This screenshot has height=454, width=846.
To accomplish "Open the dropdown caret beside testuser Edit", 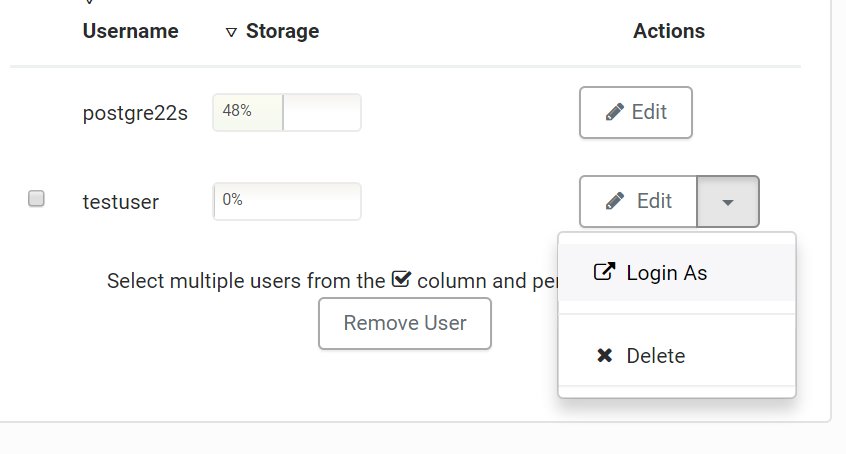I will coord(728,201).
